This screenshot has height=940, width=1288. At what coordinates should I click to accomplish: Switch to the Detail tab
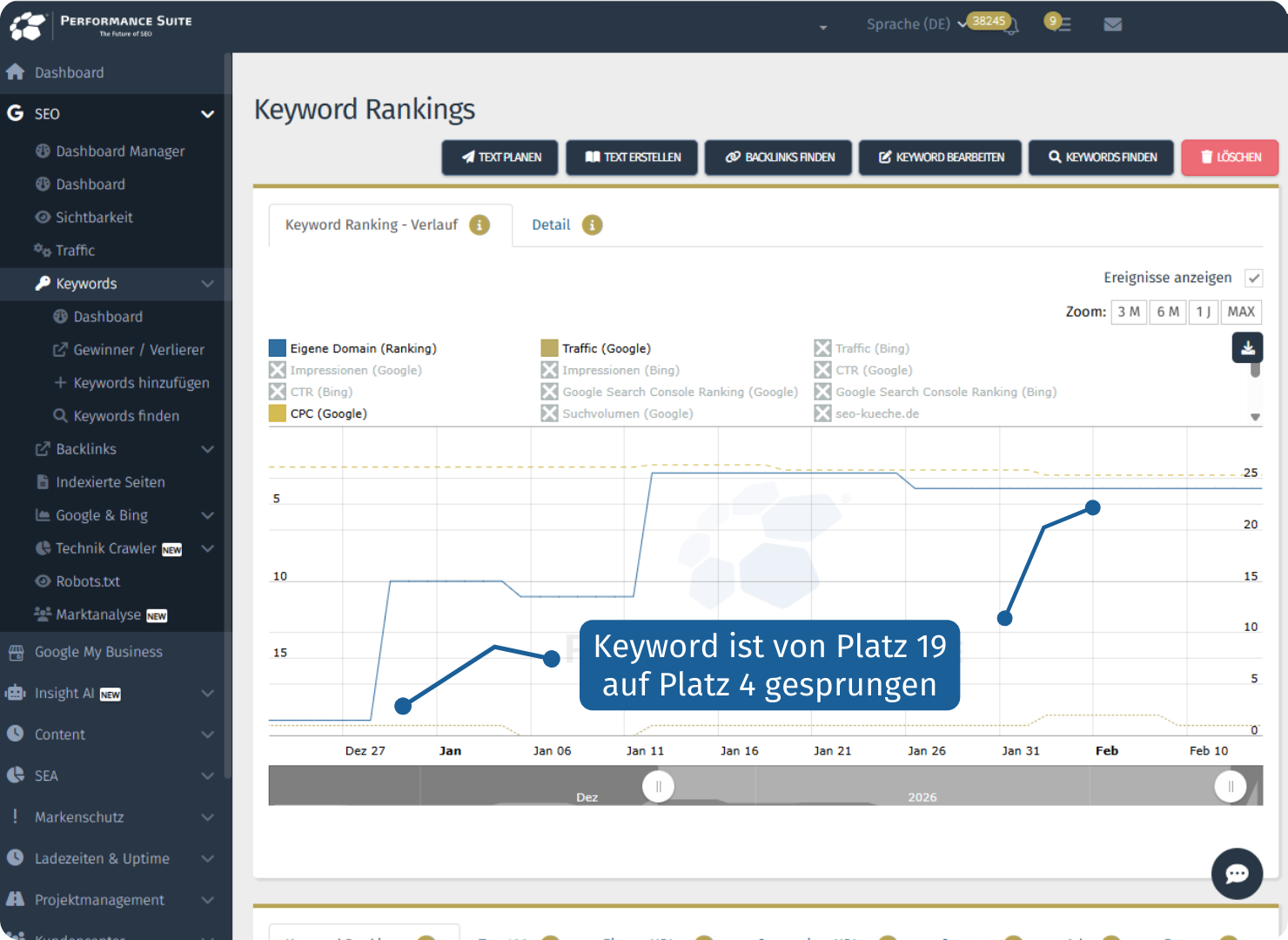pos(551,225)
